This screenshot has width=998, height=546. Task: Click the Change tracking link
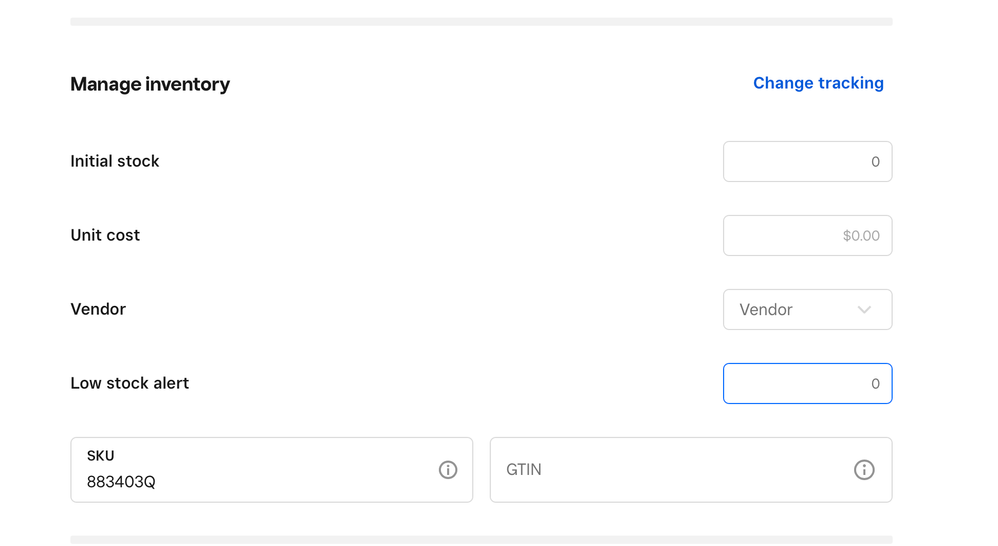[x=818, y=83]
